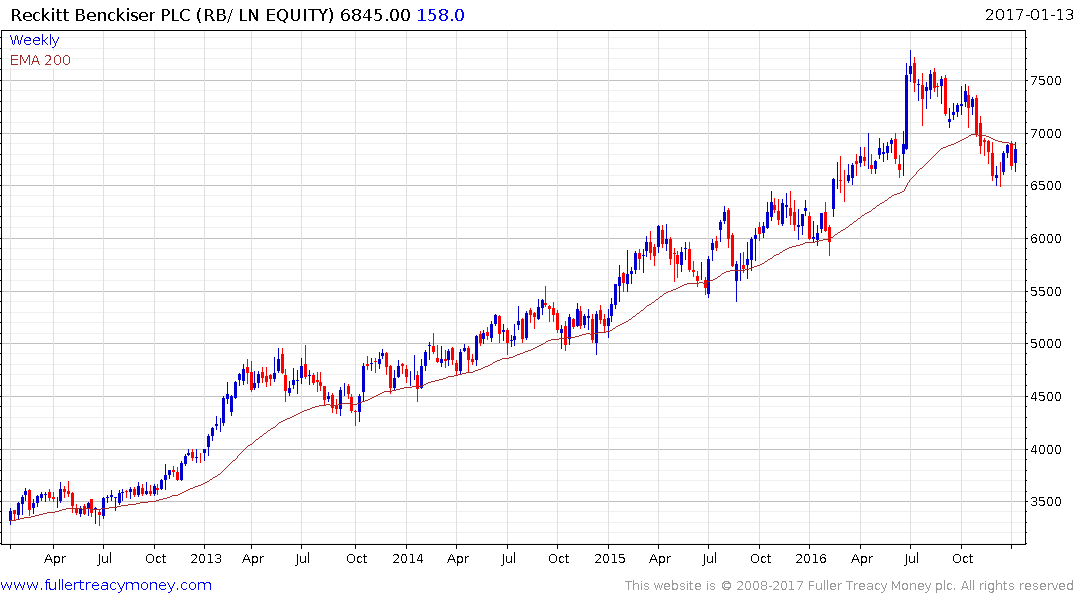Click the EMA 200 legend label
1075x600 pixels.
tap(40, 60)
